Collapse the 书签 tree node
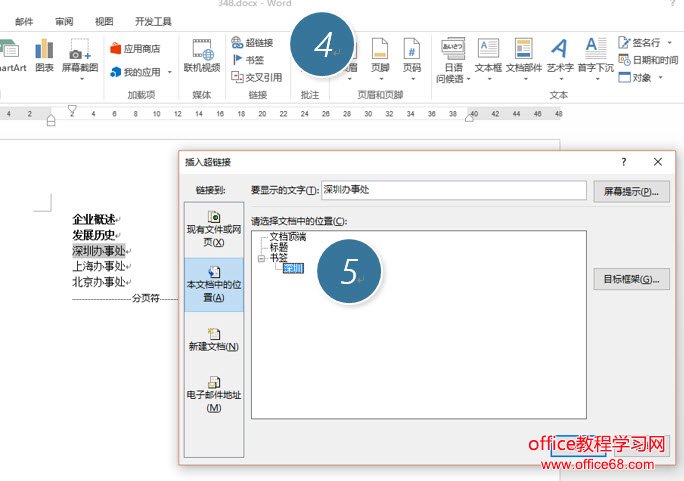The height and width of the screenshot is (481, 684). [261, 258]
